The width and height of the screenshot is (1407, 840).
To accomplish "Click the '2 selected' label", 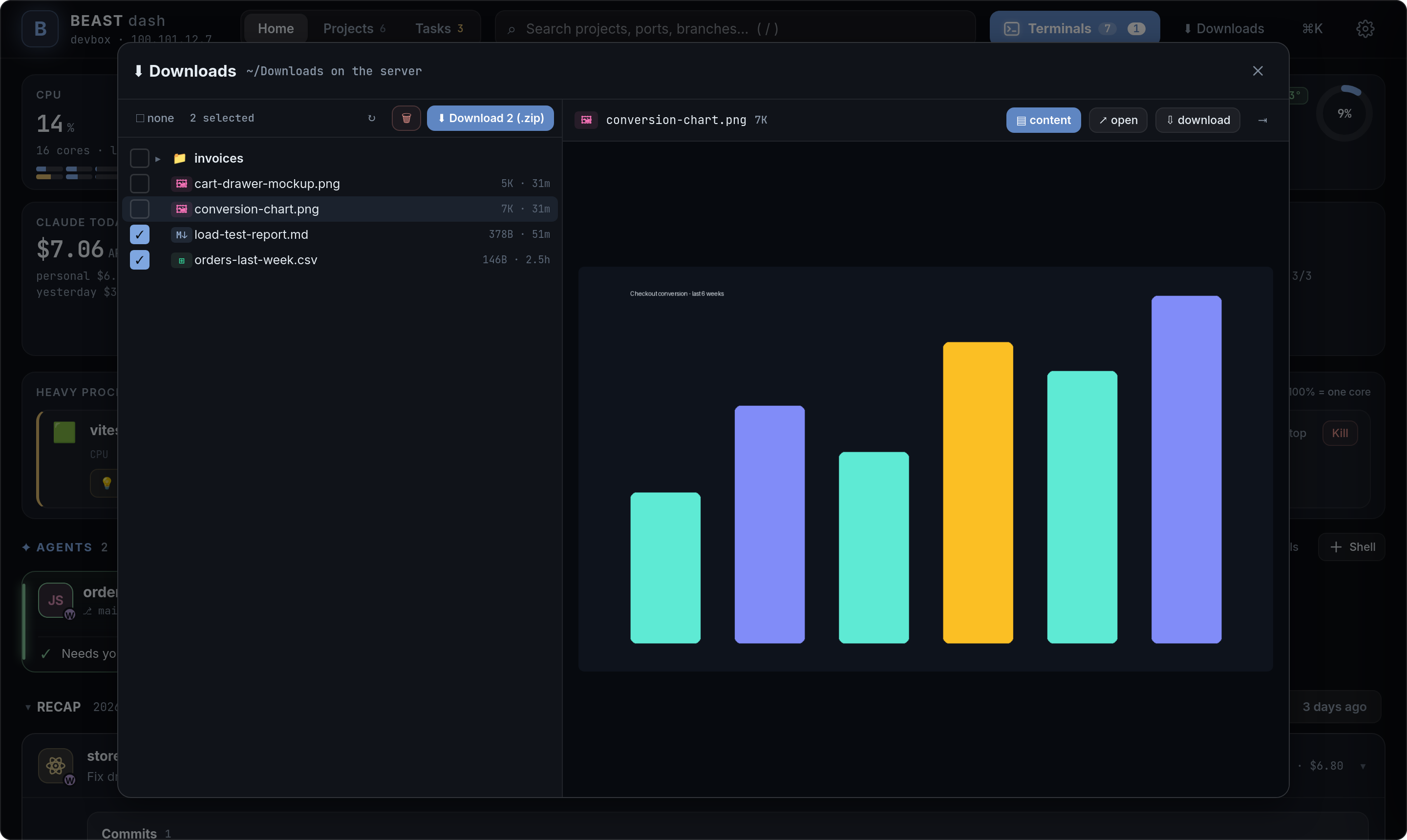I will point(222,118).
